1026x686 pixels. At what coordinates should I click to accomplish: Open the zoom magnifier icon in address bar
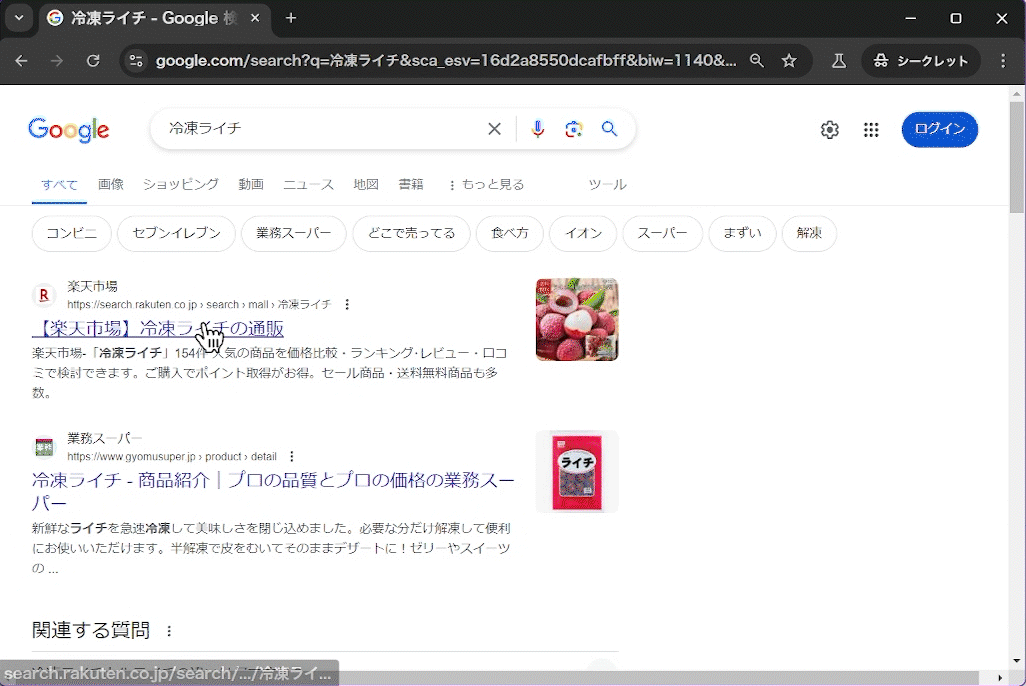(757, 61)
